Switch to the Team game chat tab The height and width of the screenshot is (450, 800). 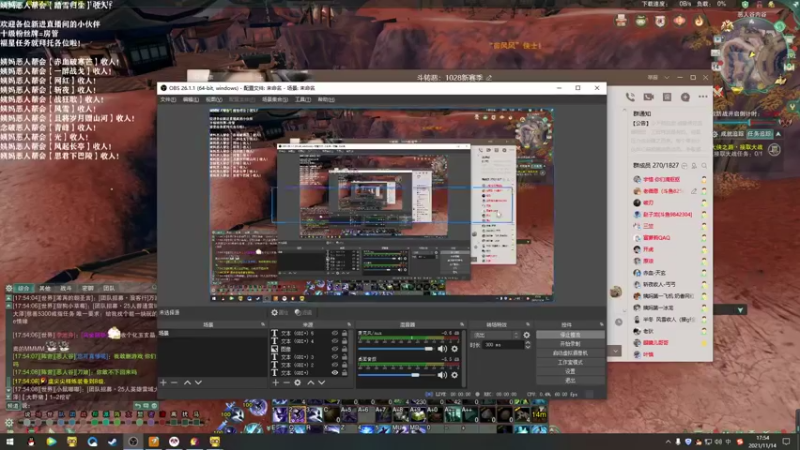(x=109, y=288)
